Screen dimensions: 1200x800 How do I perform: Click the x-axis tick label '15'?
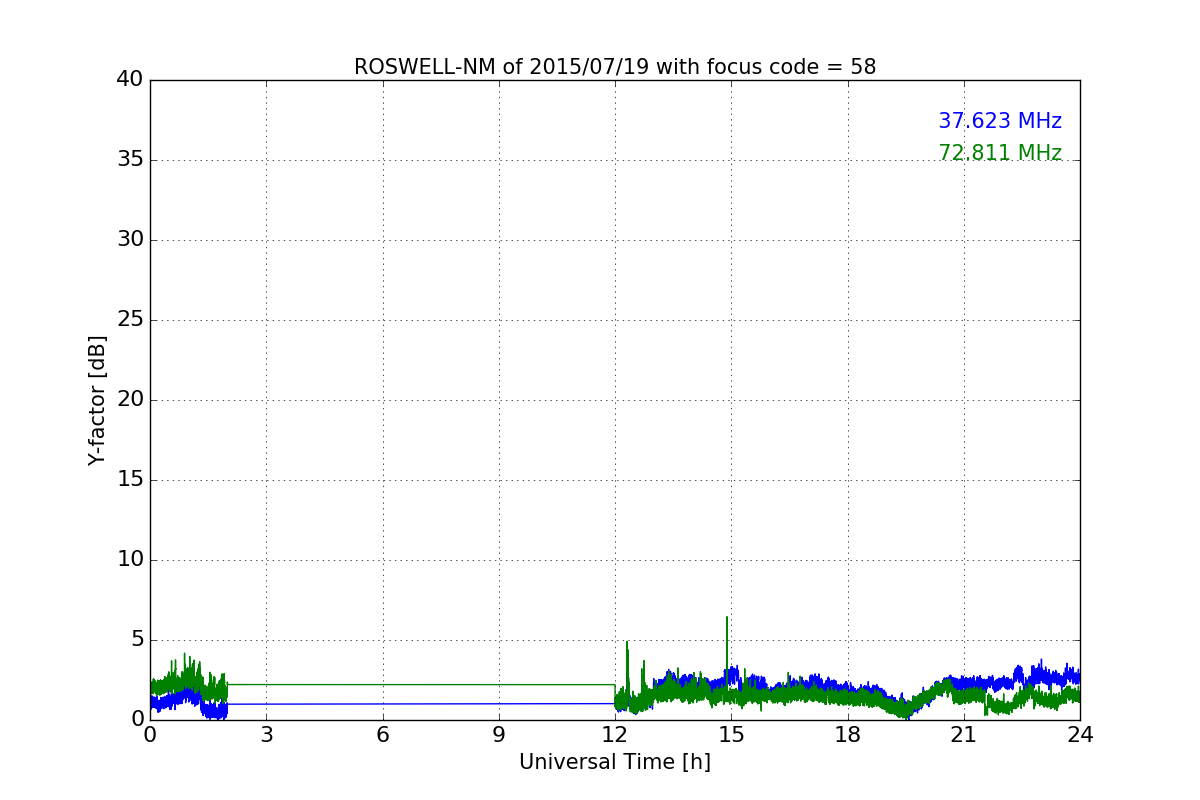coord(731,735)
